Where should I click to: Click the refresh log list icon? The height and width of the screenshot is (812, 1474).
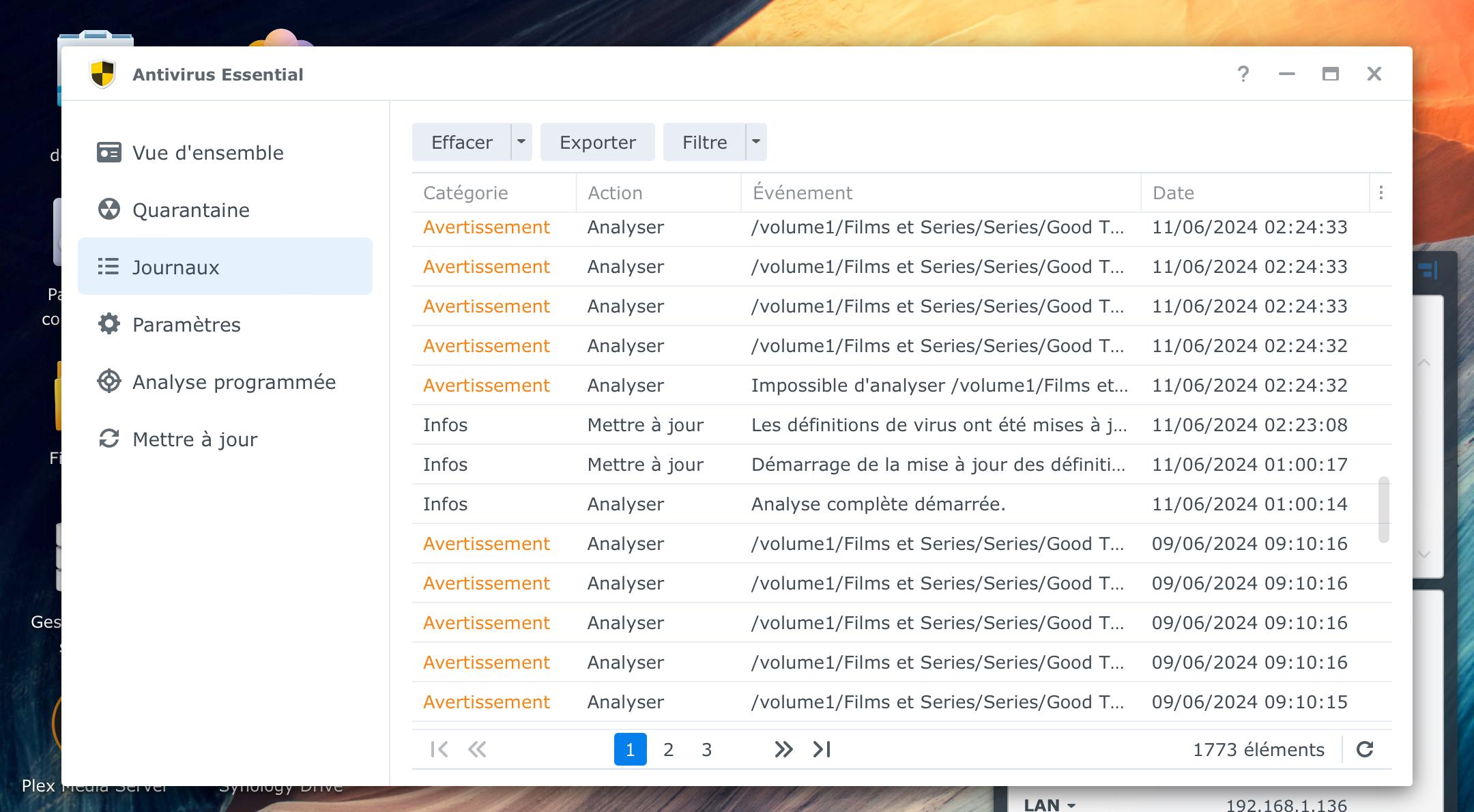click(x=1365, y=749)
